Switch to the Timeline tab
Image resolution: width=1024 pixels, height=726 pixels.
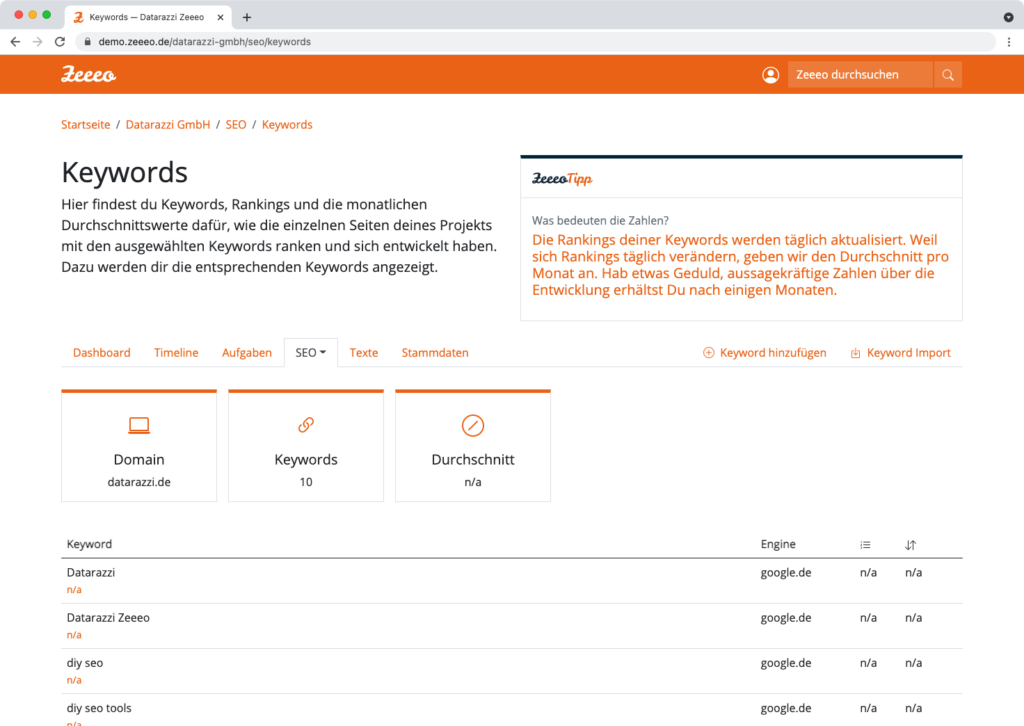pyautogui.click(x=176, y=353)
